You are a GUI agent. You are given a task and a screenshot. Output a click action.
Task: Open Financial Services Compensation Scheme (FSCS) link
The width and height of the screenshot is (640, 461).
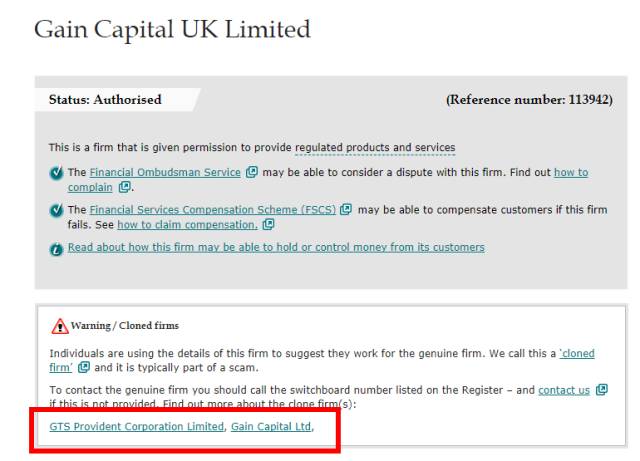(212, 209)
